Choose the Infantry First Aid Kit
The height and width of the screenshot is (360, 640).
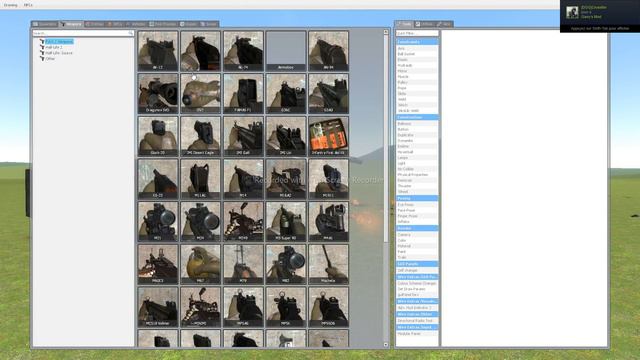click(x=329, y=136)
